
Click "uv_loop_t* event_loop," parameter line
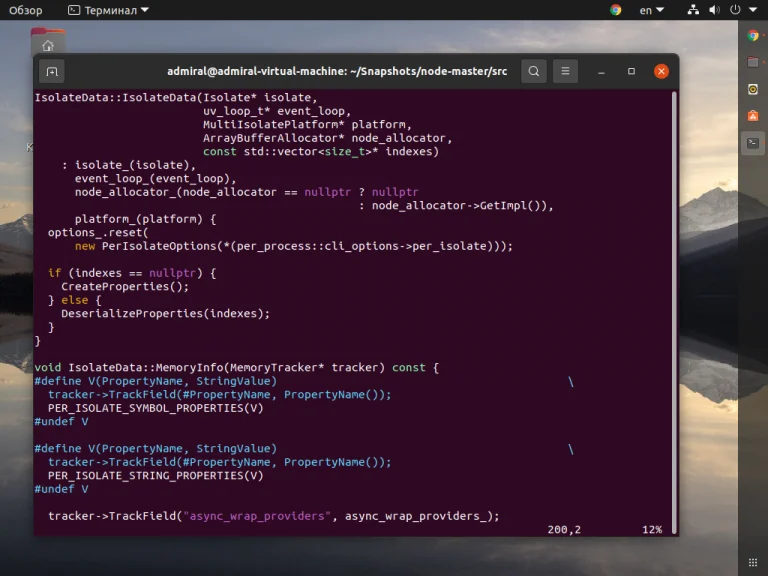click(x=277, y=111)
